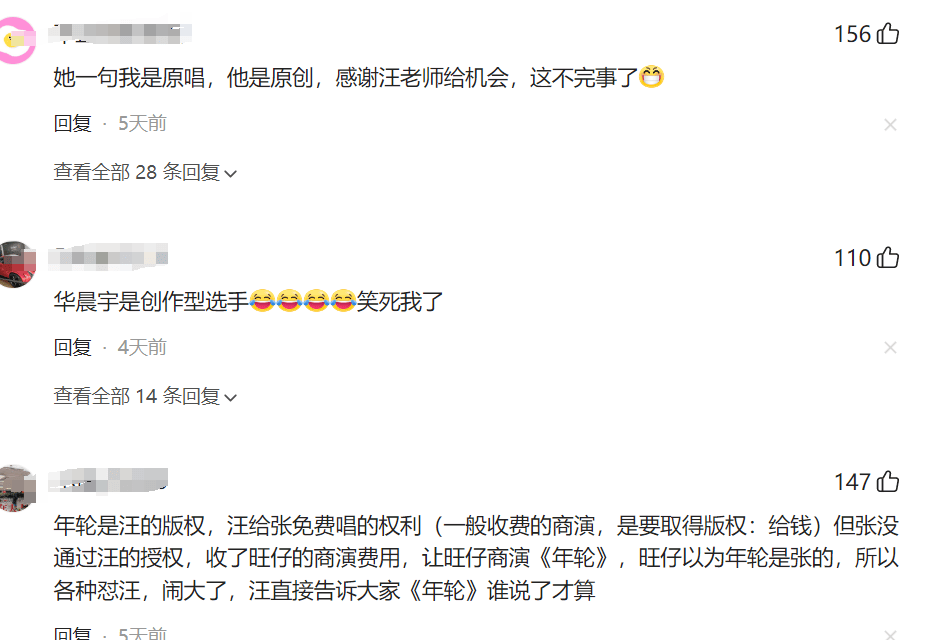Open first commenter's blurred username
Image resolution: width=932 pixels, height=640 pixels.
(x=120, y=33)
